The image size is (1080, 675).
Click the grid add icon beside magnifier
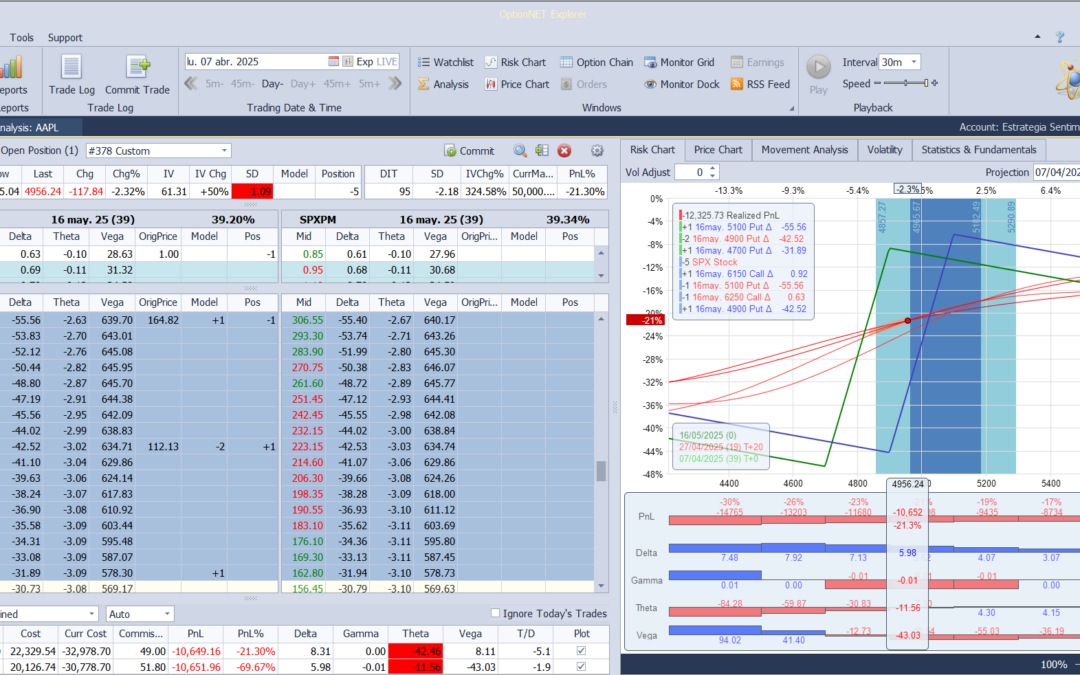tap(542, 151)
